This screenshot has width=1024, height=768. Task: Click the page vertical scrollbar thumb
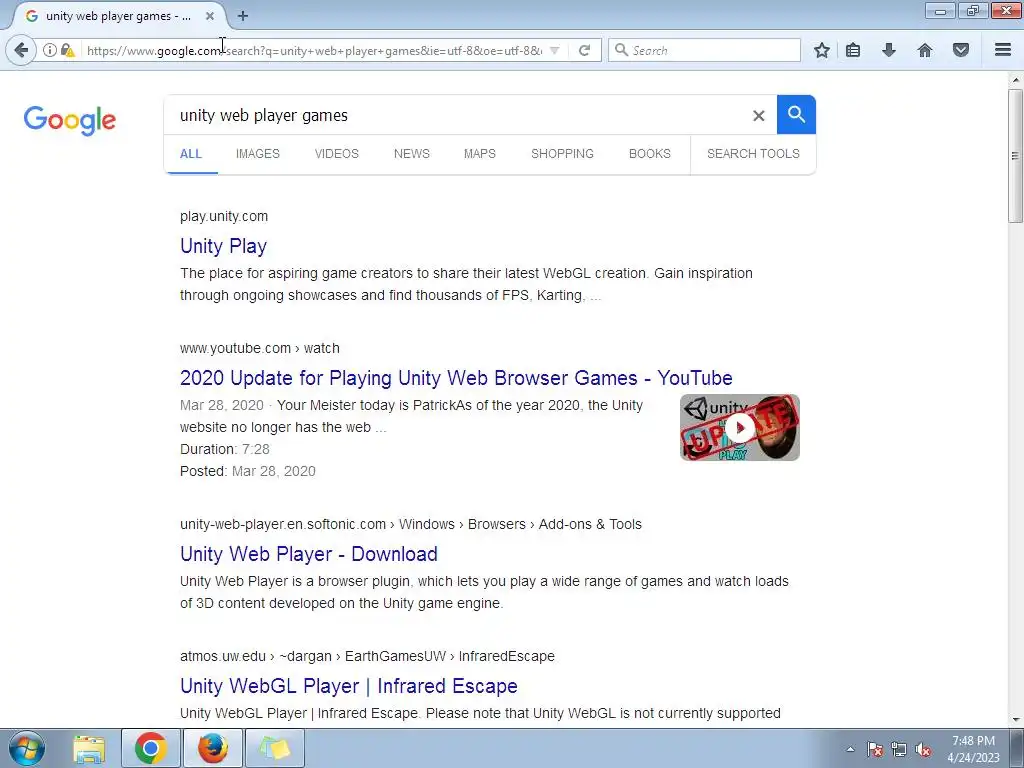tap(1015, 155)
